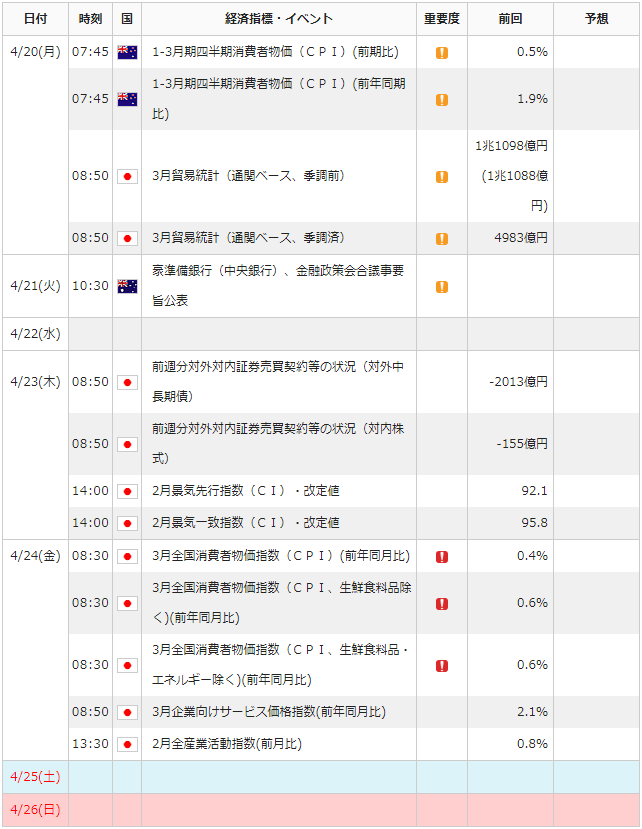This screenshot has width=642, height=829.
Task: Click red importance icon in 全国CPI 0.4% row
Action: pyautogui.click(x=442, y=557)
